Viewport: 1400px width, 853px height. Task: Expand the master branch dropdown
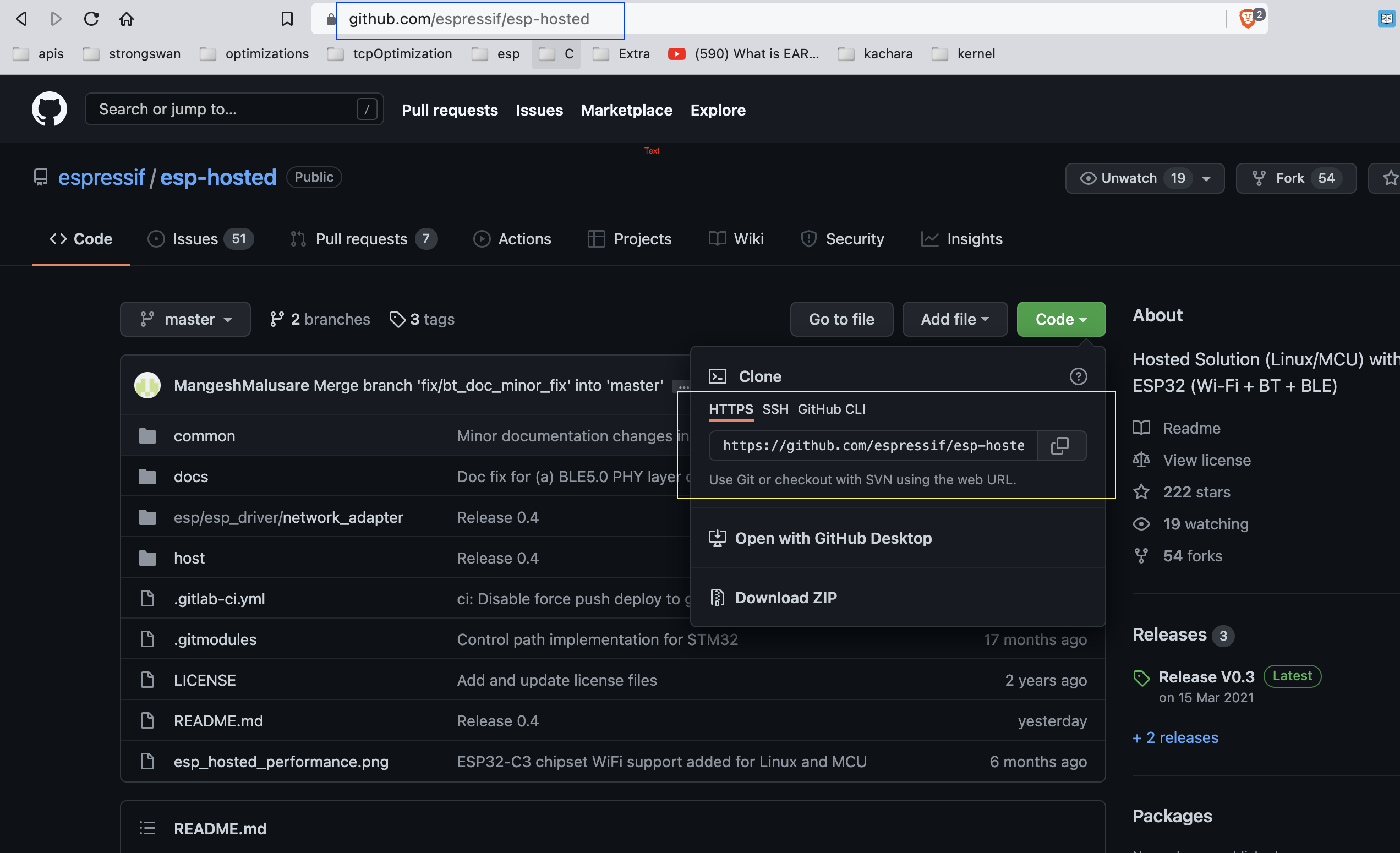(x=185, y=319)
